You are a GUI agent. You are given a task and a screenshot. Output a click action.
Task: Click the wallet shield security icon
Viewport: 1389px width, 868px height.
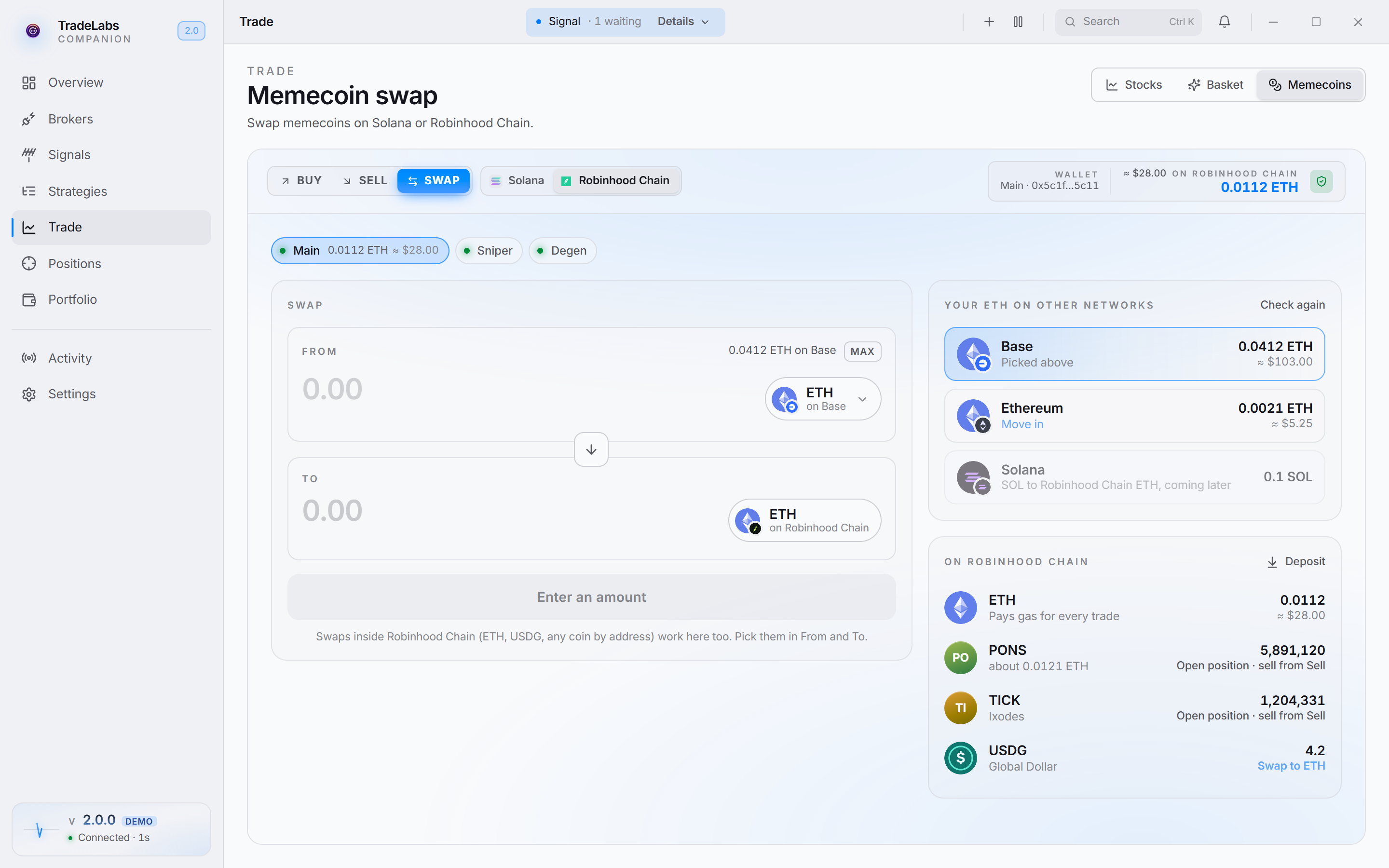[x=1321, y=181]
